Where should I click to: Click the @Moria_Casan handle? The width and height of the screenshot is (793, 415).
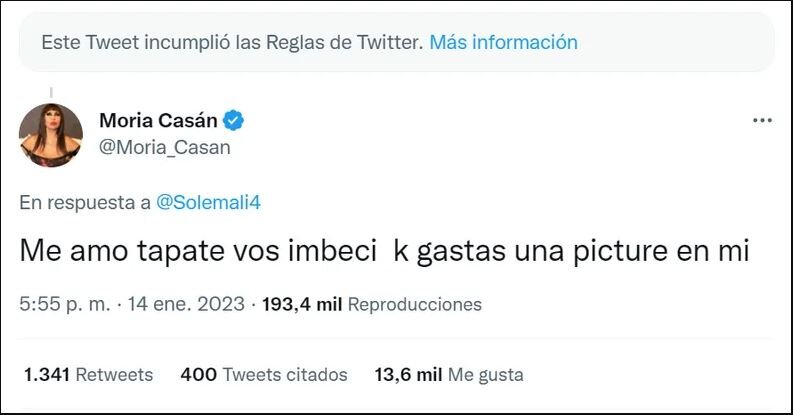coord(164,147)
